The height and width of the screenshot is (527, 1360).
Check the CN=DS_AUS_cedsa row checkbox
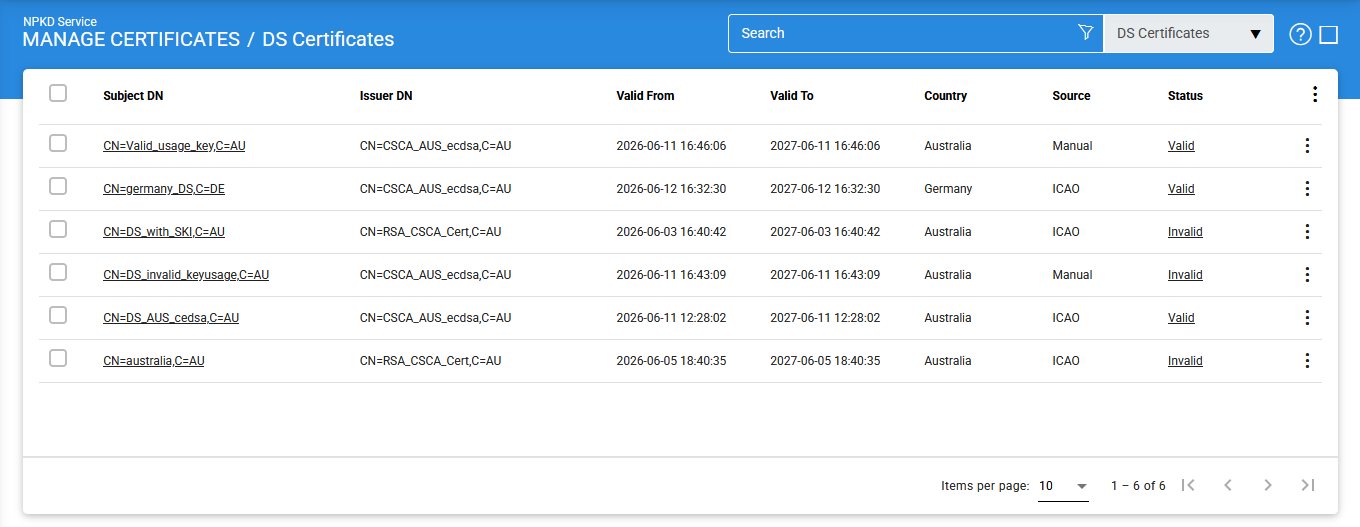[58, 315]
